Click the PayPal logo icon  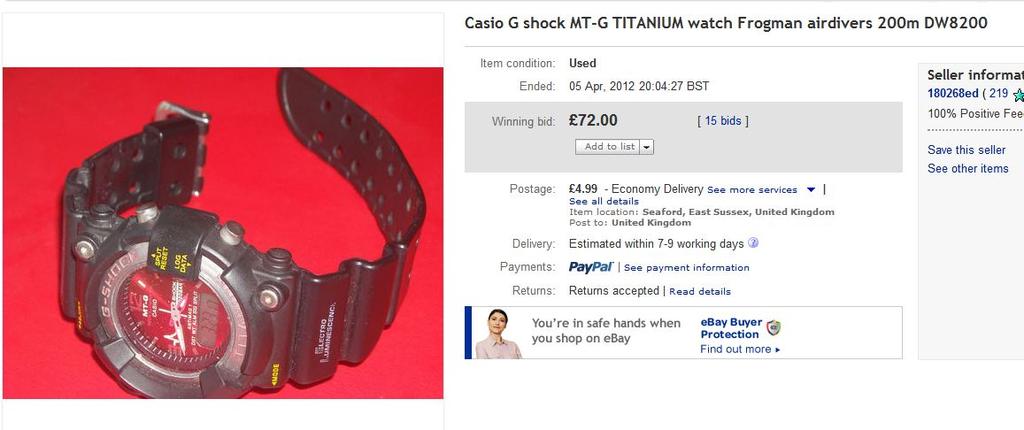tap(590, 267)
